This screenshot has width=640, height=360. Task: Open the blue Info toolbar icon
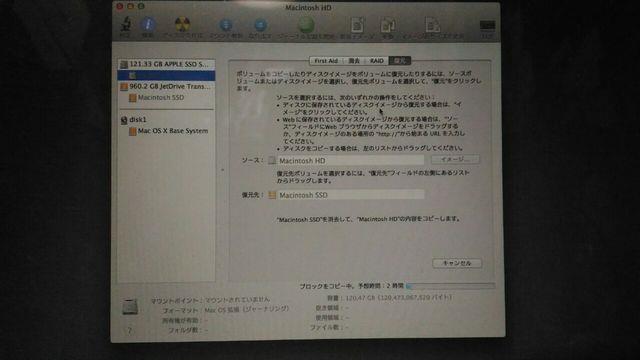click(x=148, y=24)
